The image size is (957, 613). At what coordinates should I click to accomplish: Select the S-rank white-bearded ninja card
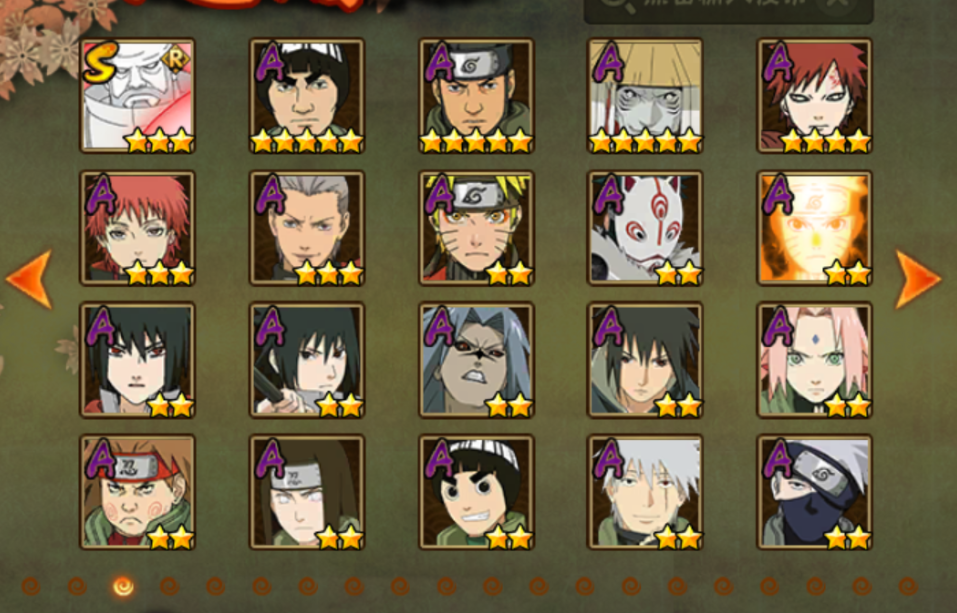pyautogui.click(x=137, y=96)
